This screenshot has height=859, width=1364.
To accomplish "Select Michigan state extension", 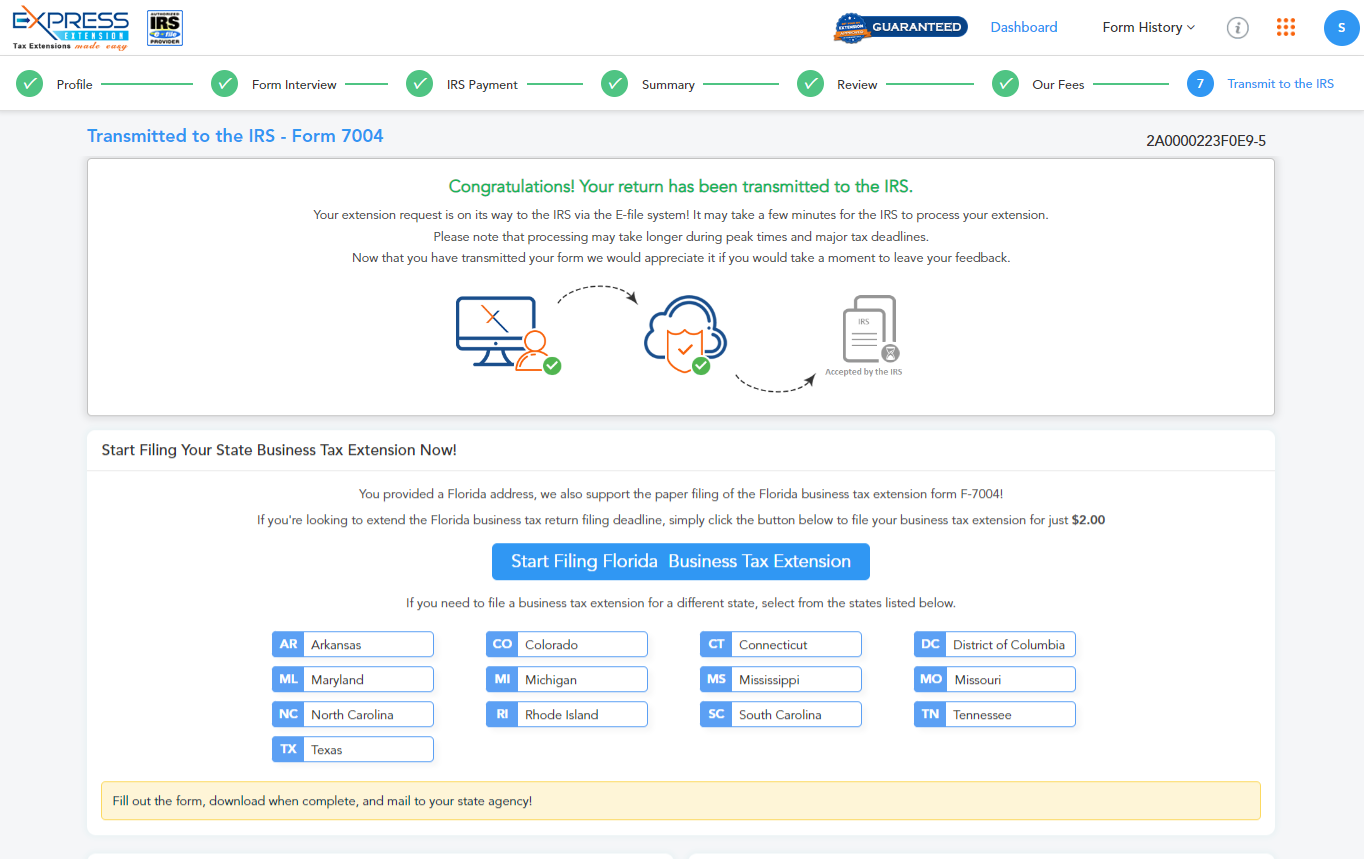I will (567, 680).
